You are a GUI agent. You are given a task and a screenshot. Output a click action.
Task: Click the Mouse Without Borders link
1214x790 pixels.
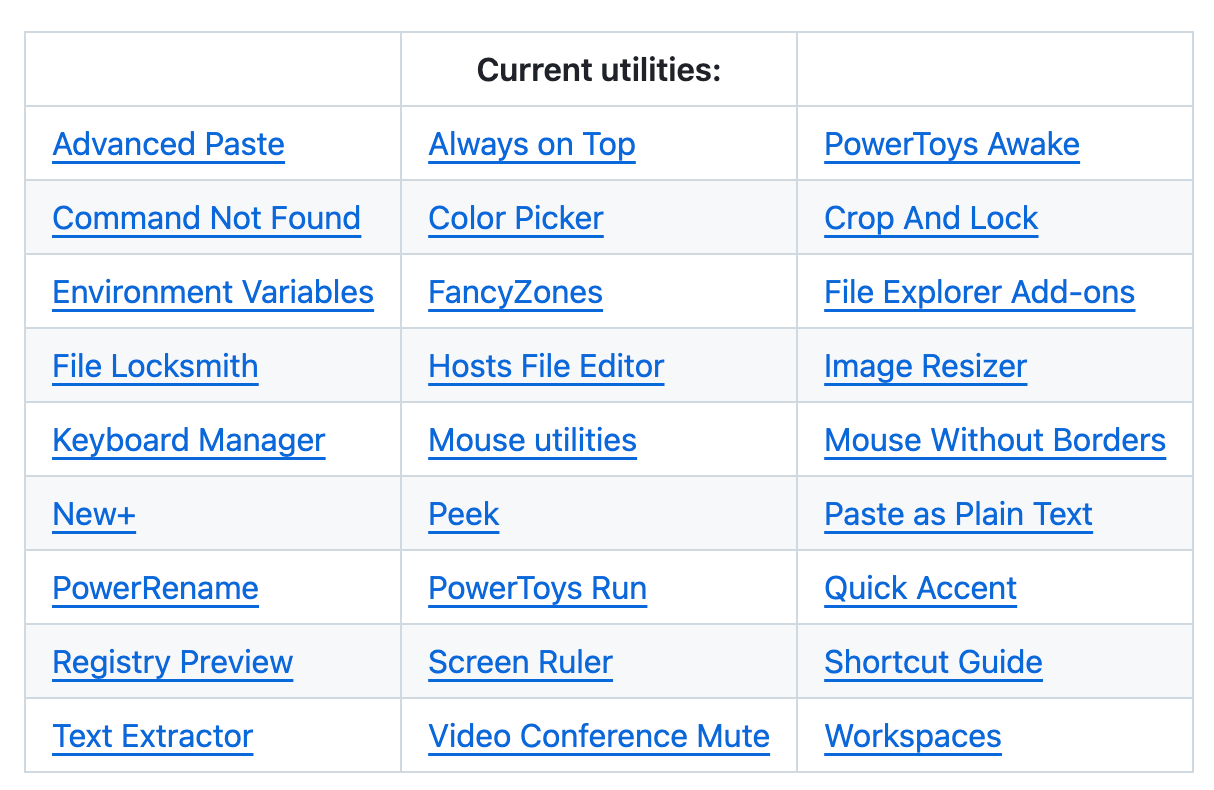pos(995,440)
